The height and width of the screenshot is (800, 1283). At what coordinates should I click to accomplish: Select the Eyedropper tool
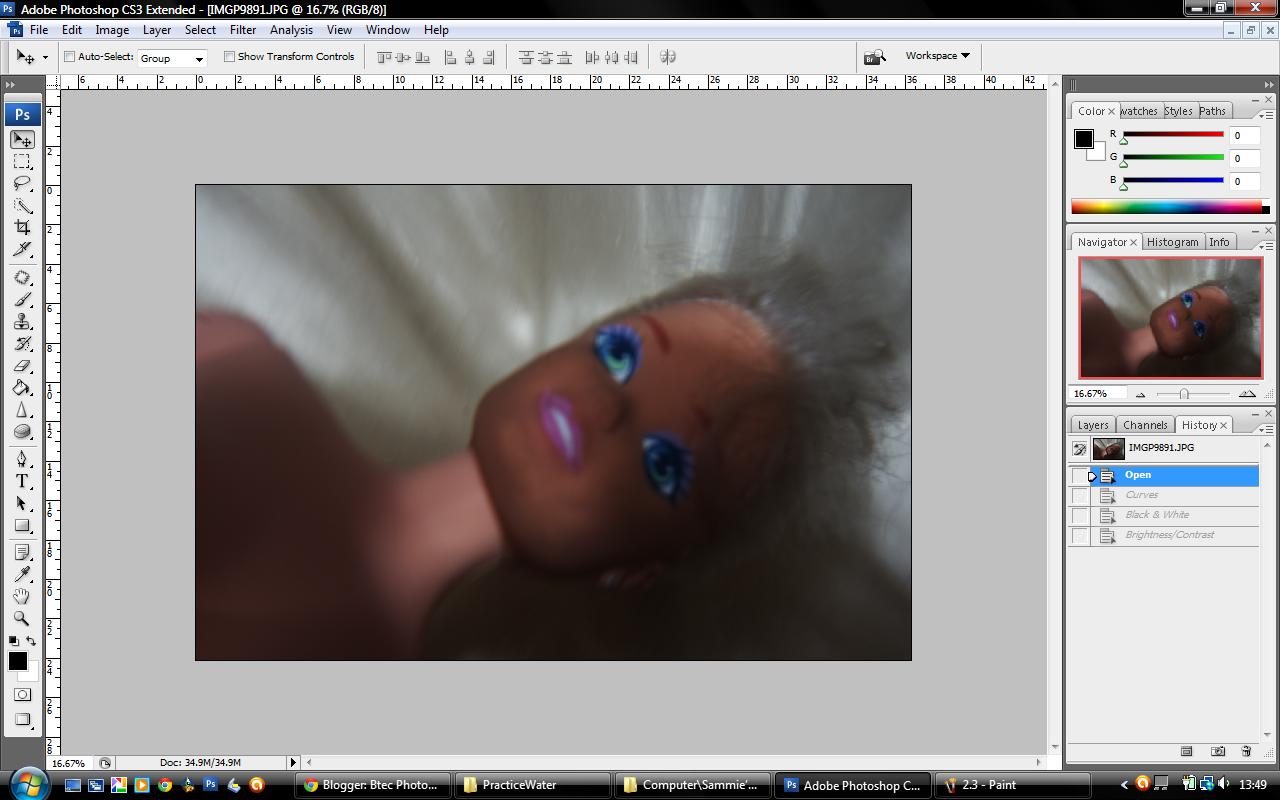pyautogui.click(x=22, y=574)
